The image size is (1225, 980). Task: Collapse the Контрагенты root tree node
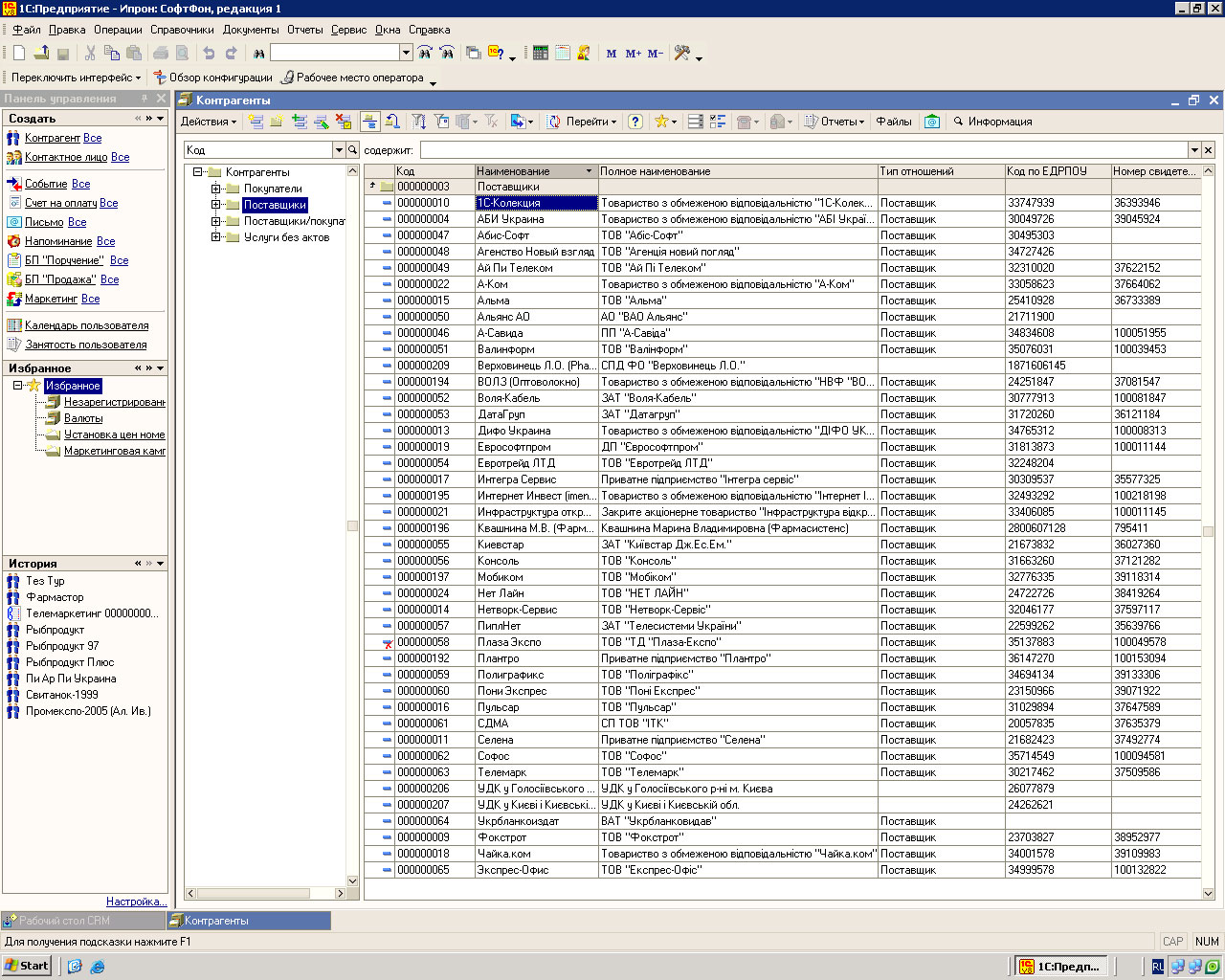(198, 172)
